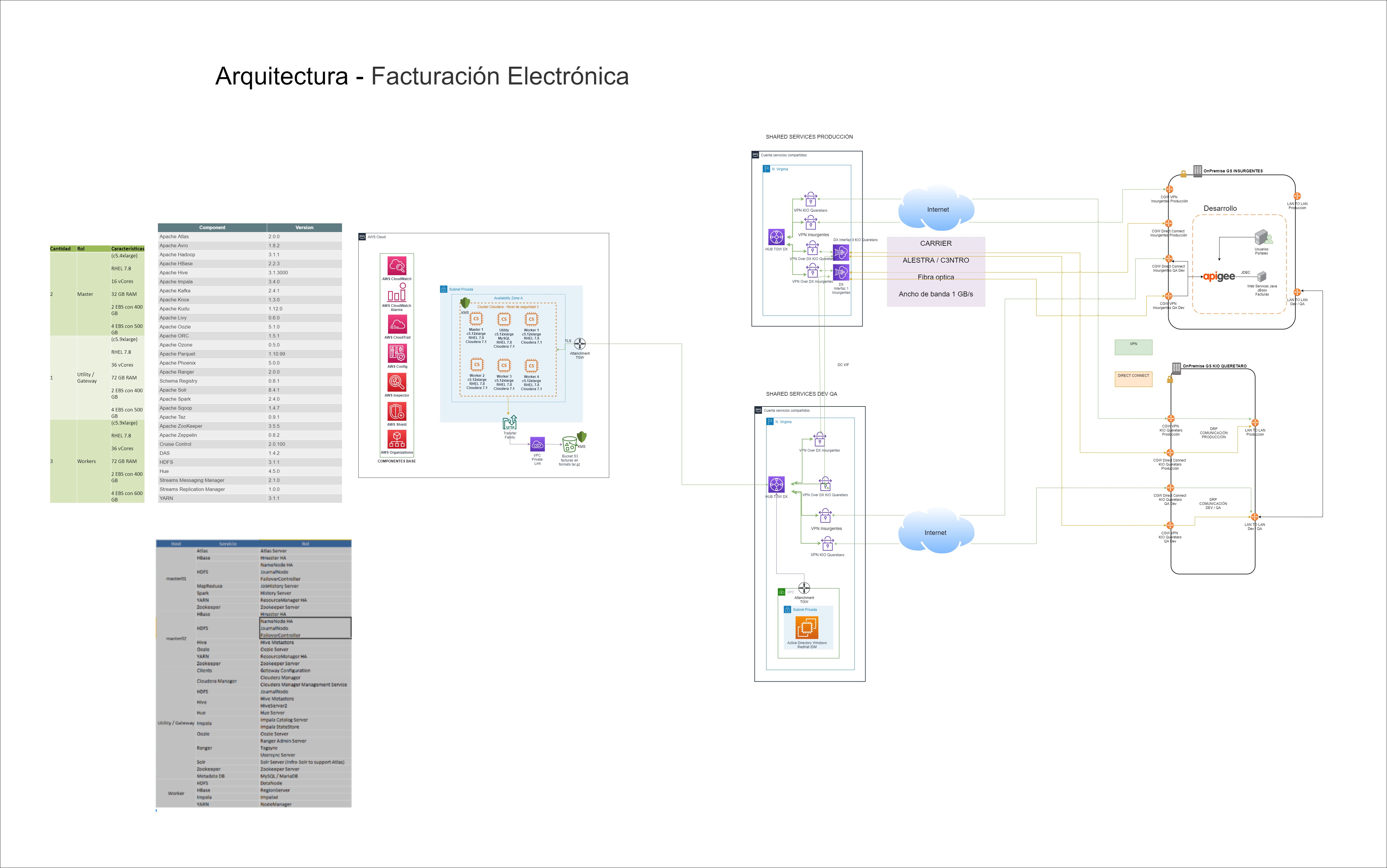
Task: Click the AWS Config icon
Action: [397, 353]
